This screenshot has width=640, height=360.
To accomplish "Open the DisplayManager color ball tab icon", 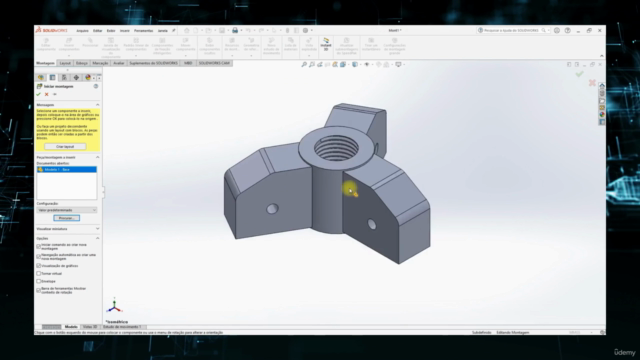I will pos(88,78).
